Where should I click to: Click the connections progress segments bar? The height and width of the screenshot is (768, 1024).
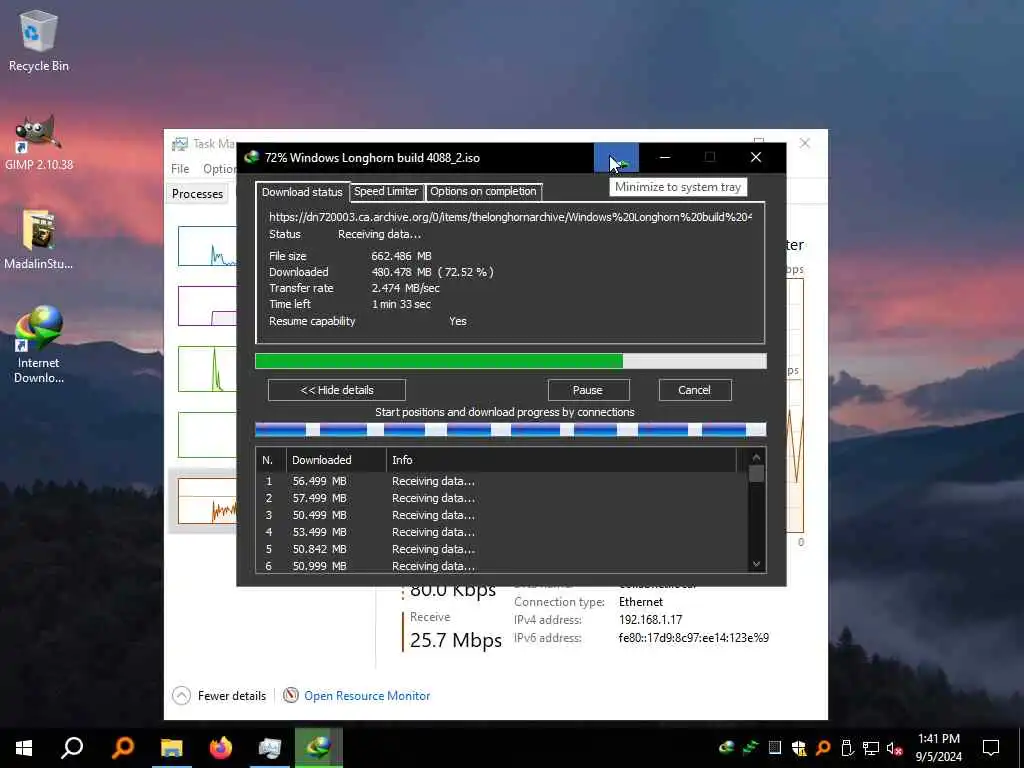click(x=511, y=429)
